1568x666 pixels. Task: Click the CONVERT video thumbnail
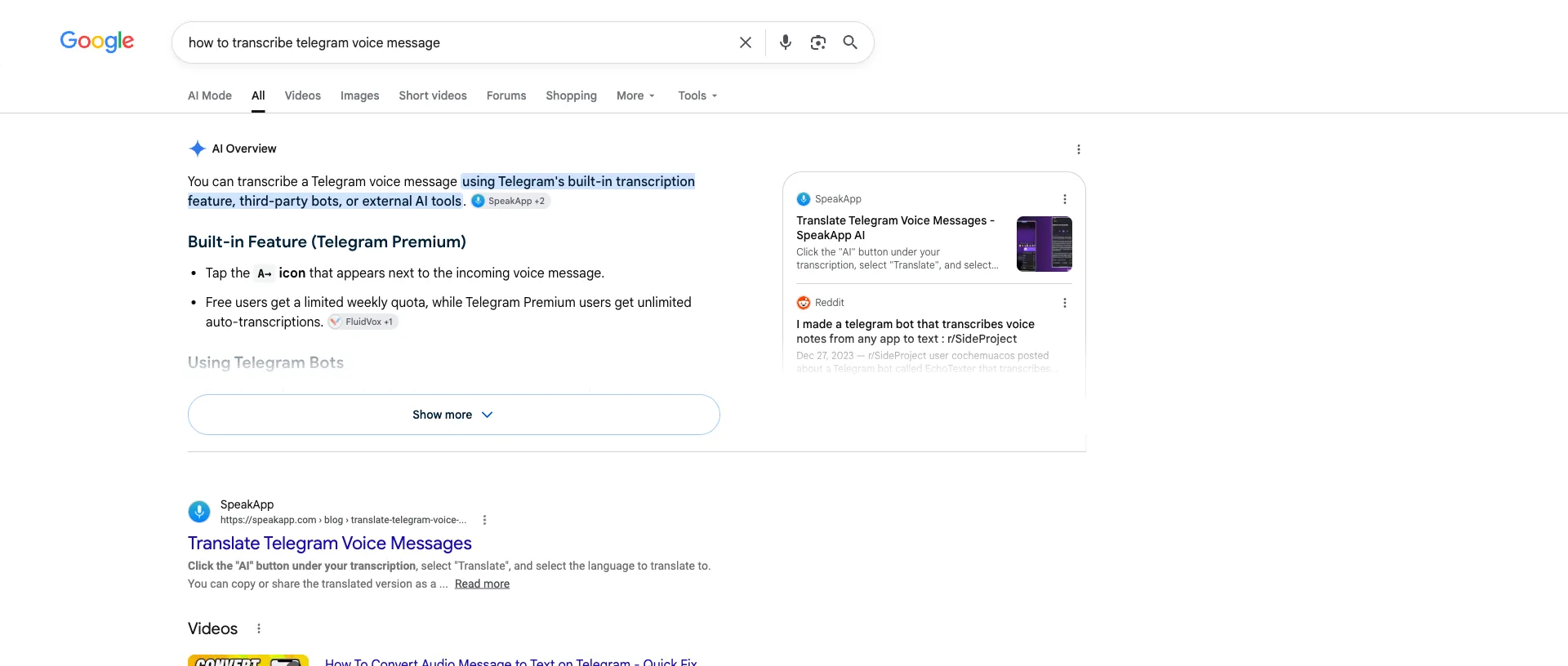point(248,660)
